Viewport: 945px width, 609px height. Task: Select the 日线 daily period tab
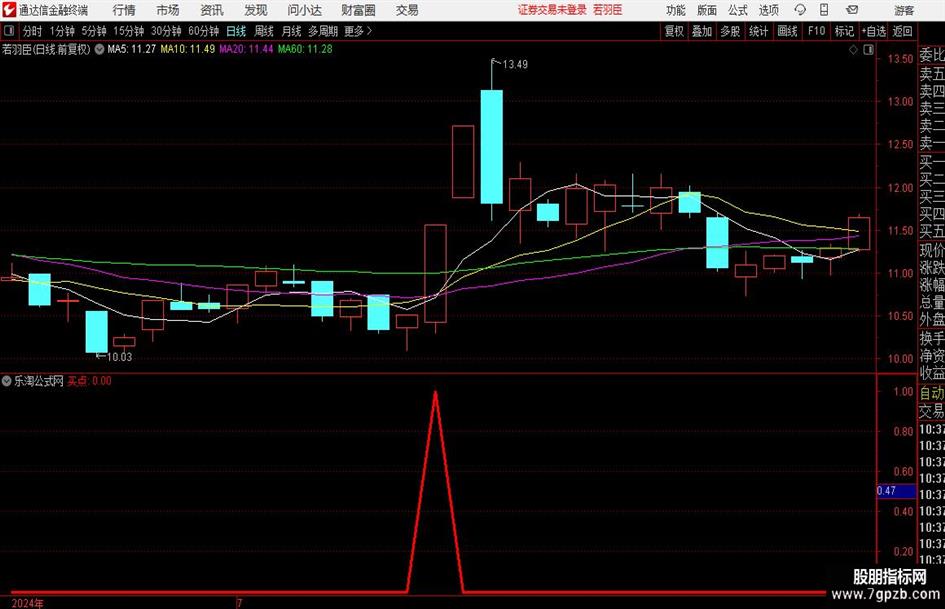(236, 31)
